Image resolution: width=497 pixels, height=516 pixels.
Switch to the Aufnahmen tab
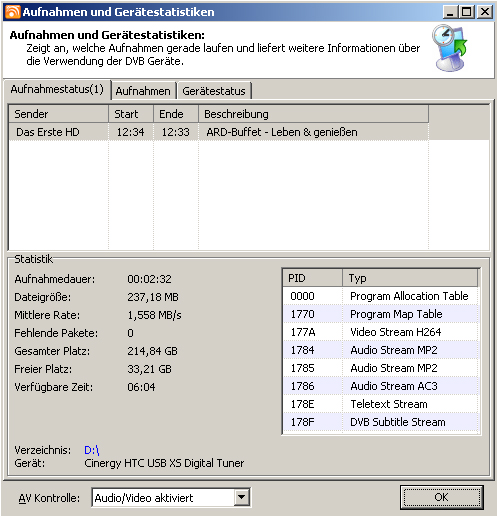pyautogui.click(x=143, y=91)
